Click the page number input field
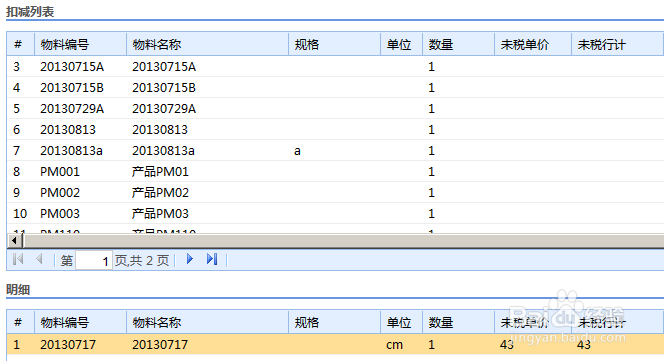 point(94,260)
